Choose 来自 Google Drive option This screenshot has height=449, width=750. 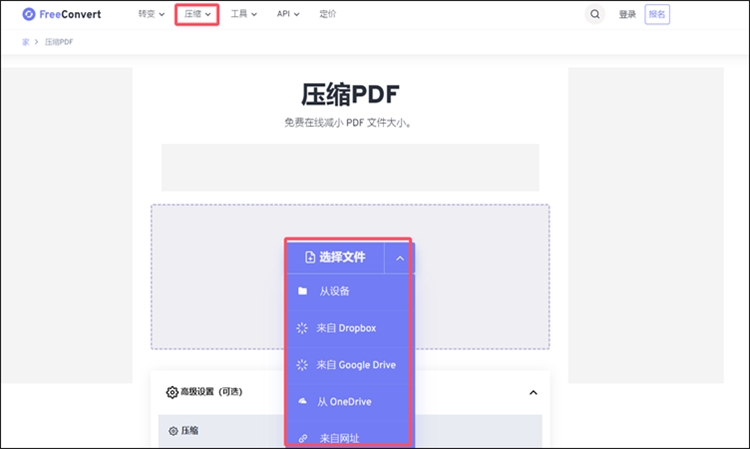click(x=349, y=365)
